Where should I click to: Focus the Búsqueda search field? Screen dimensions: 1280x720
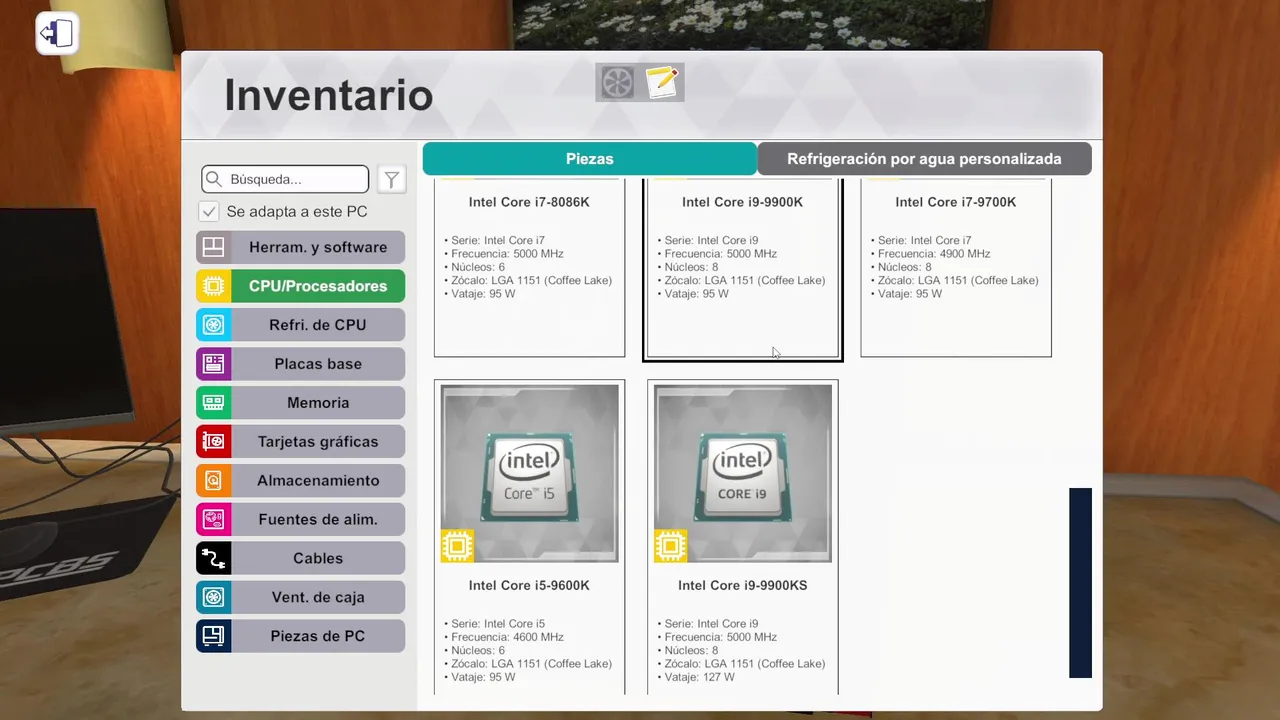coord(285,179)
